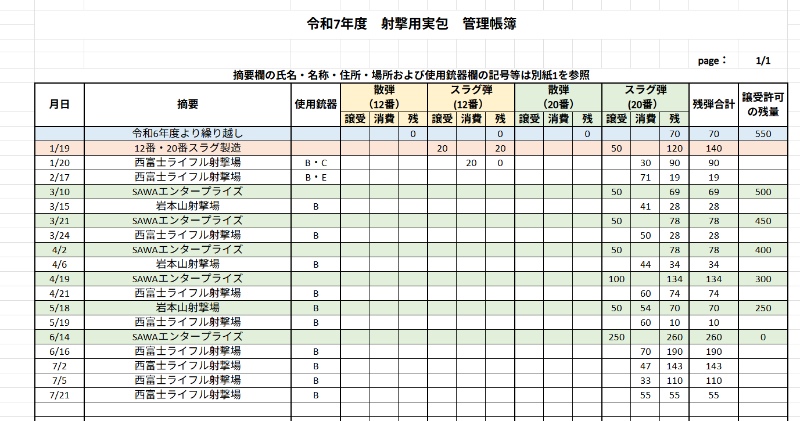Viewport: 800px width, 421px height.
Task: Click the 140 total in the 1/19 row
Action: (713, 148)
